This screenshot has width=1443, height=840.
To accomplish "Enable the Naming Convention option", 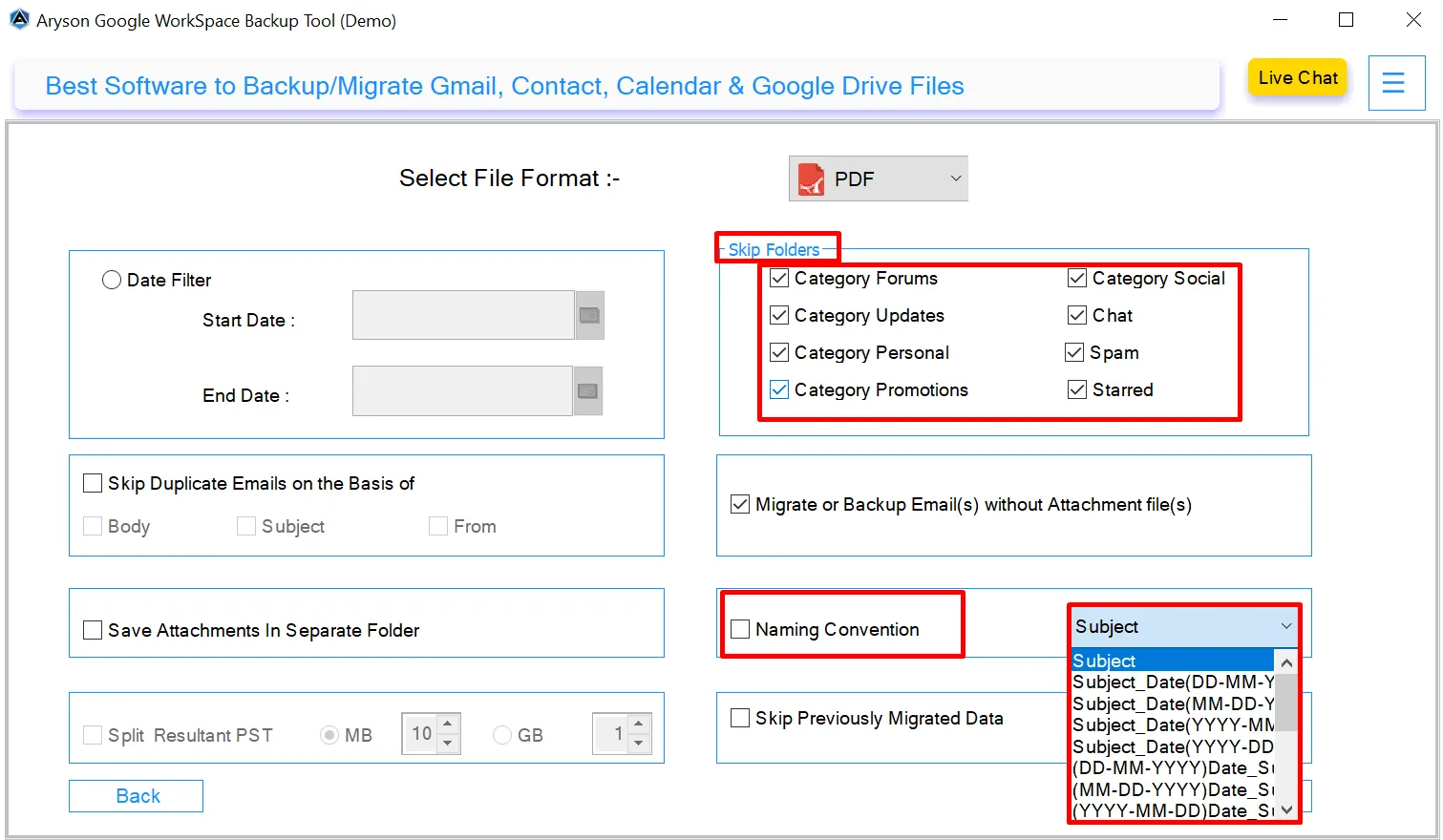I will click(740, 629).
